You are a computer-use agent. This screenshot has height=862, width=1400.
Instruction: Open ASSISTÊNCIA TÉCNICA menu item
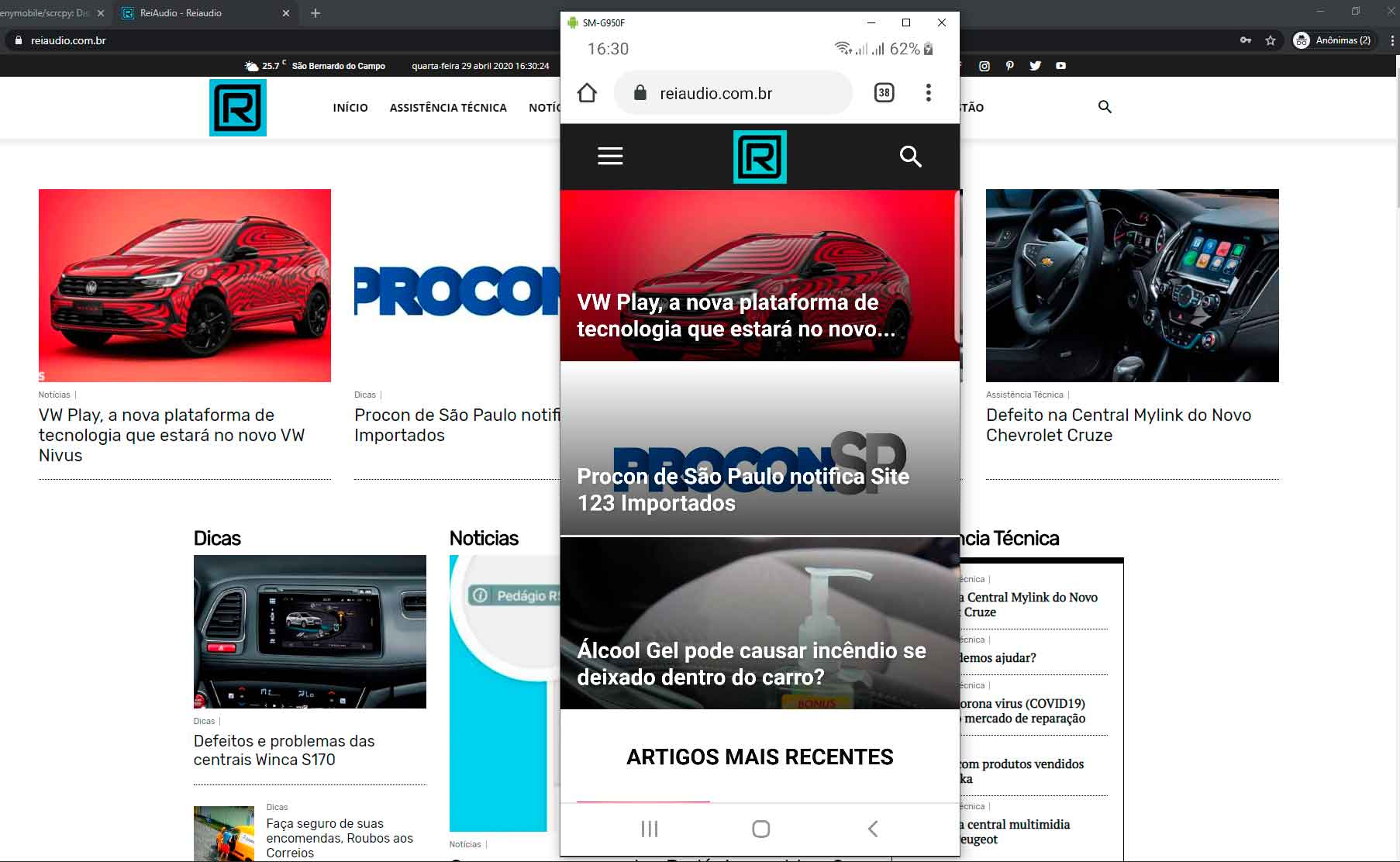click(x=448, y=108)
